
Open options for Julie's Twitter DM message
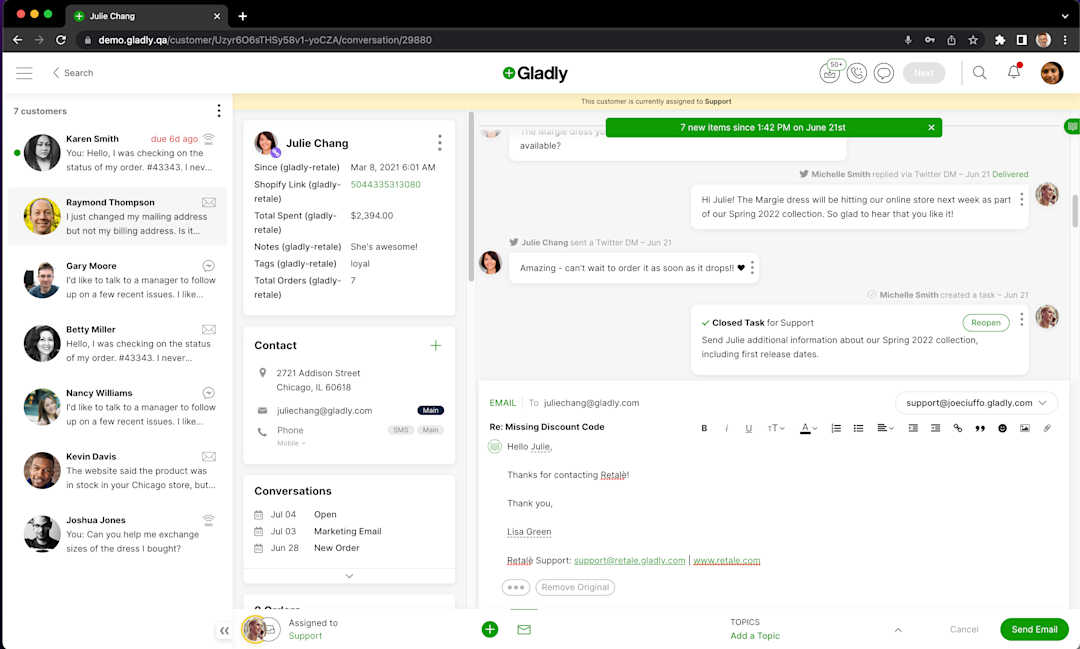point(752,267)
